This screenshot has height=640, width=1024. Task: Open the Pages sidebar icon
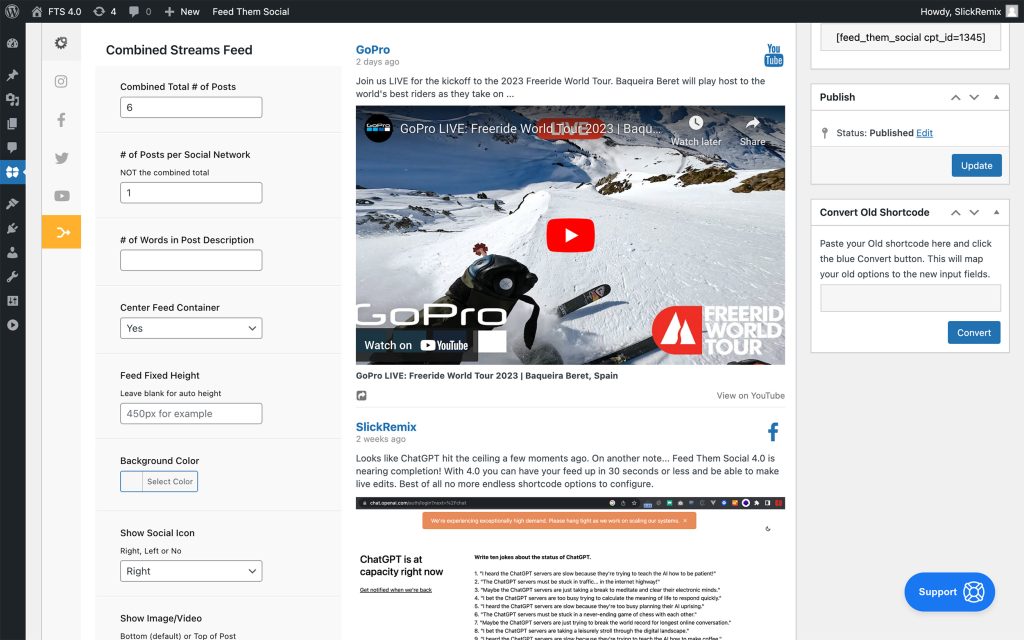(12, 123)
